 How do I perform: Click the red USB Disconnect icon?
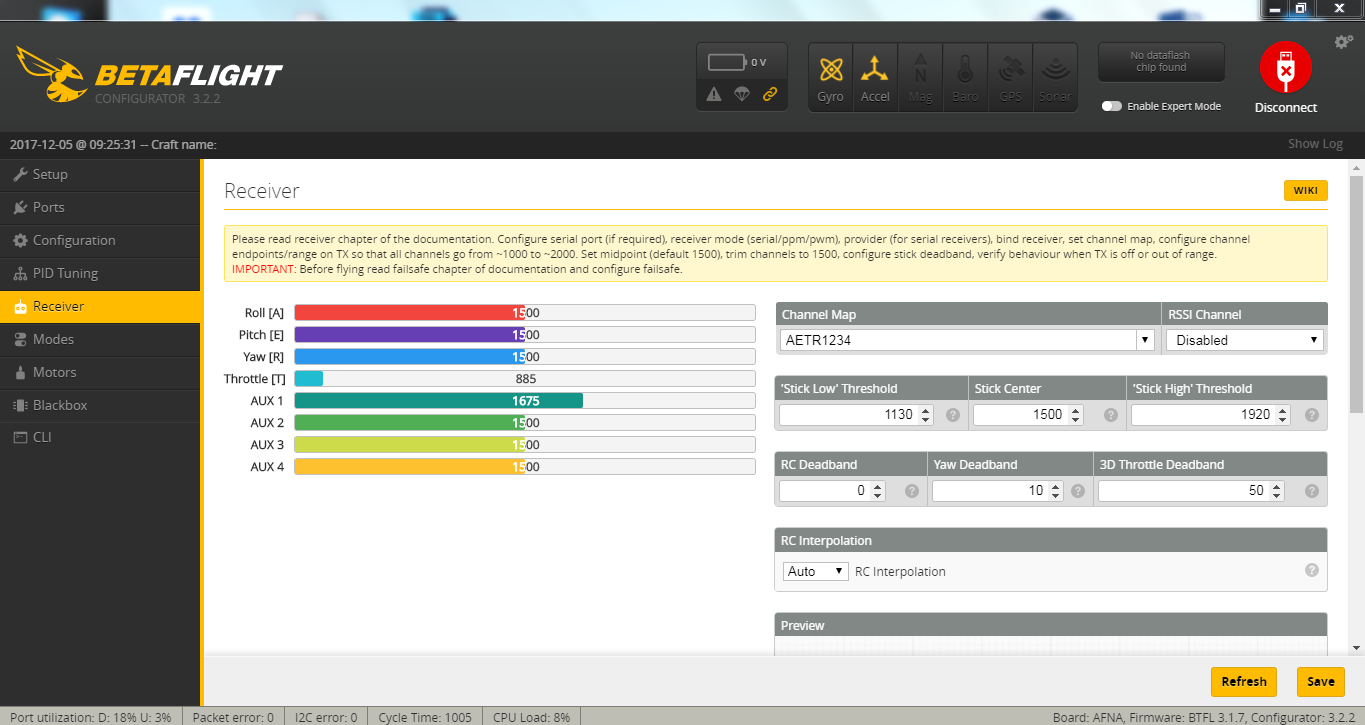coord(1285,68)
